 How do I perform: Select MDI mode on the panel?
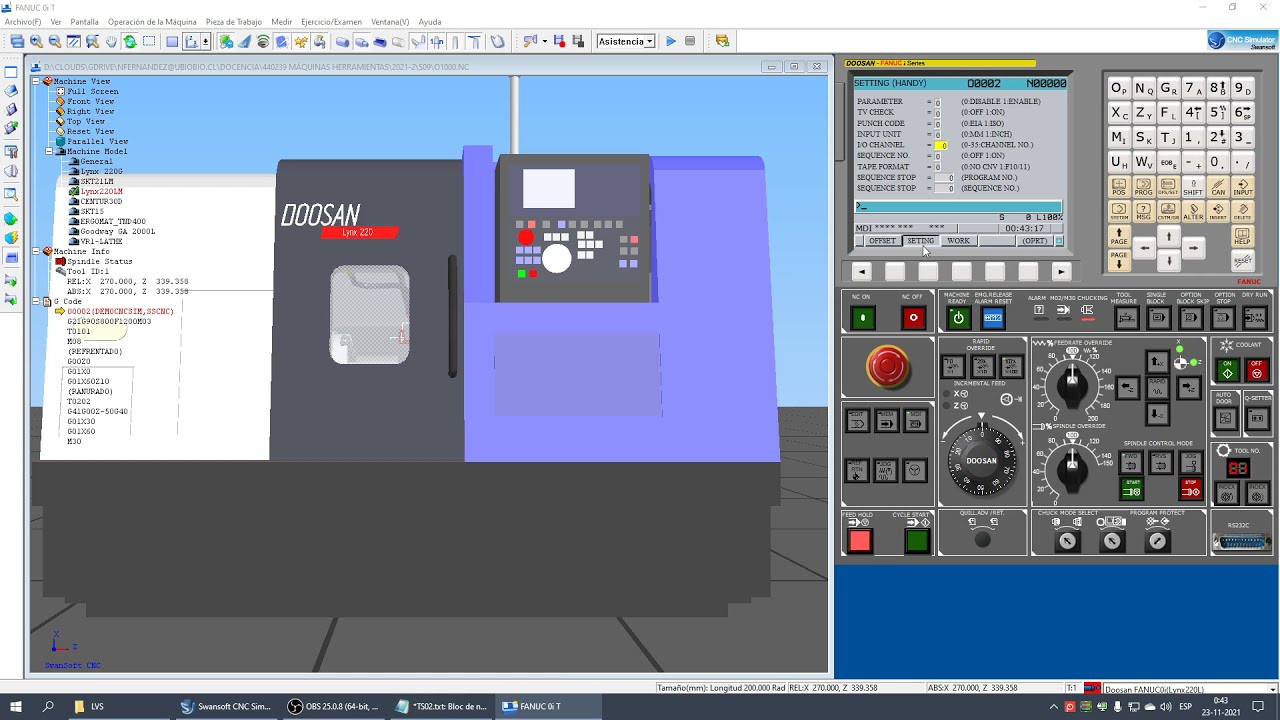click(915, 422)
